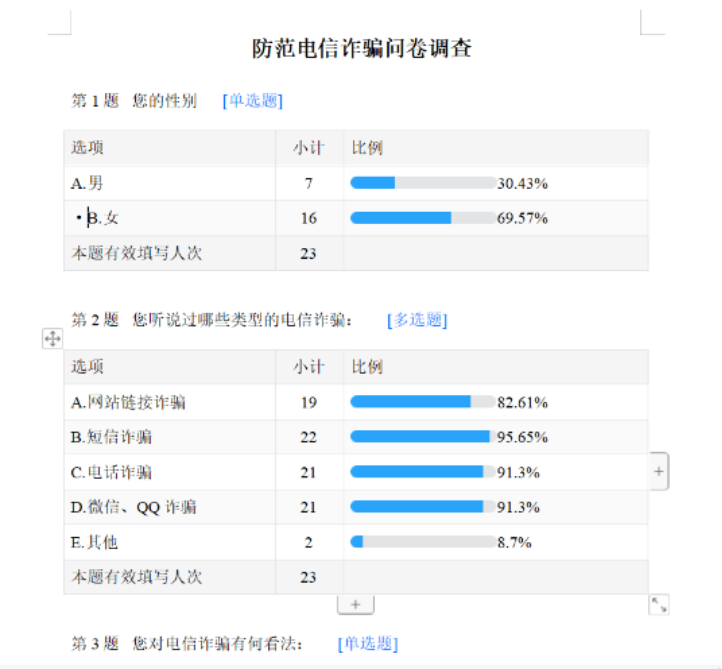Click the add column plus button right of table
This screenshot has width=722, height=669.
(659, 471)
